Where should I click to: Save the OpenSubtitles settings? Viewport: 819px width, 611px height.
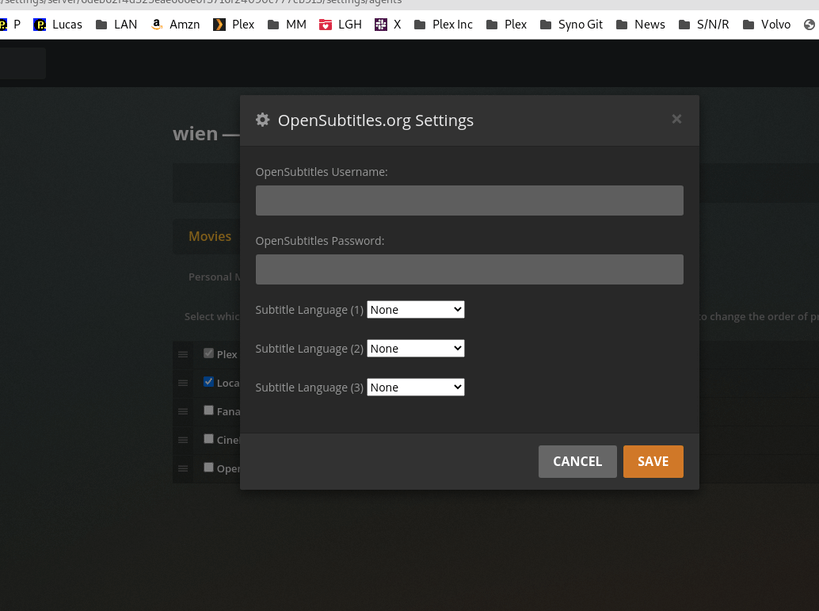[653, 462]
